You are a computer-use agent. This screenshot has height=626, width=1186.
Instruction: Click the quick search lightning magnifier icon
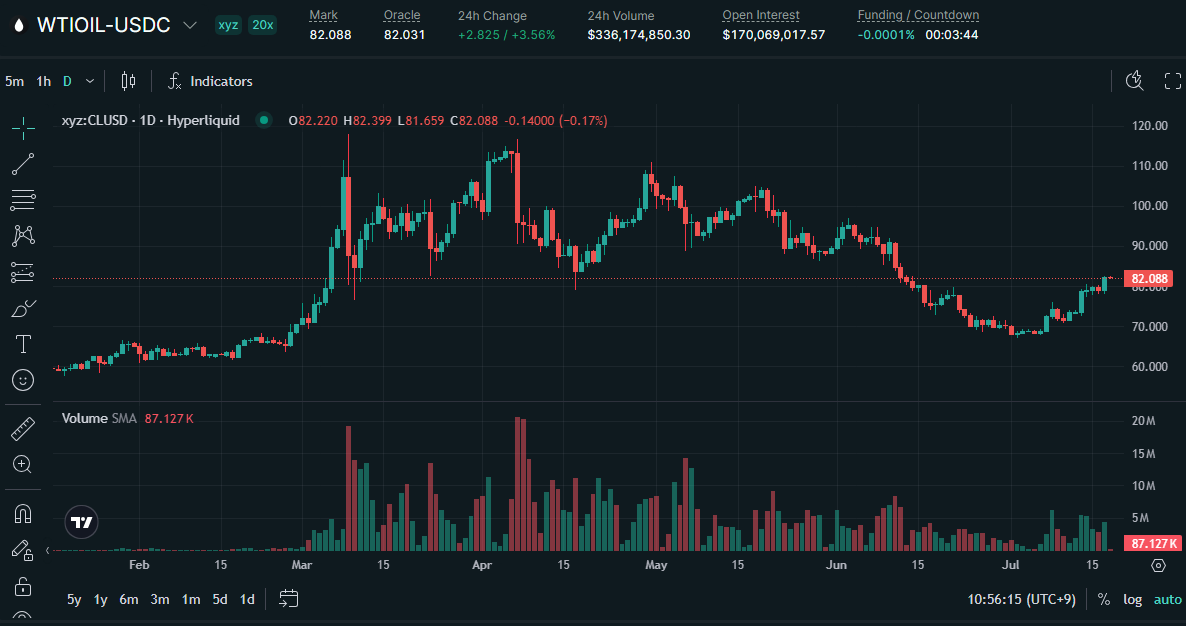click(1135, 81)
